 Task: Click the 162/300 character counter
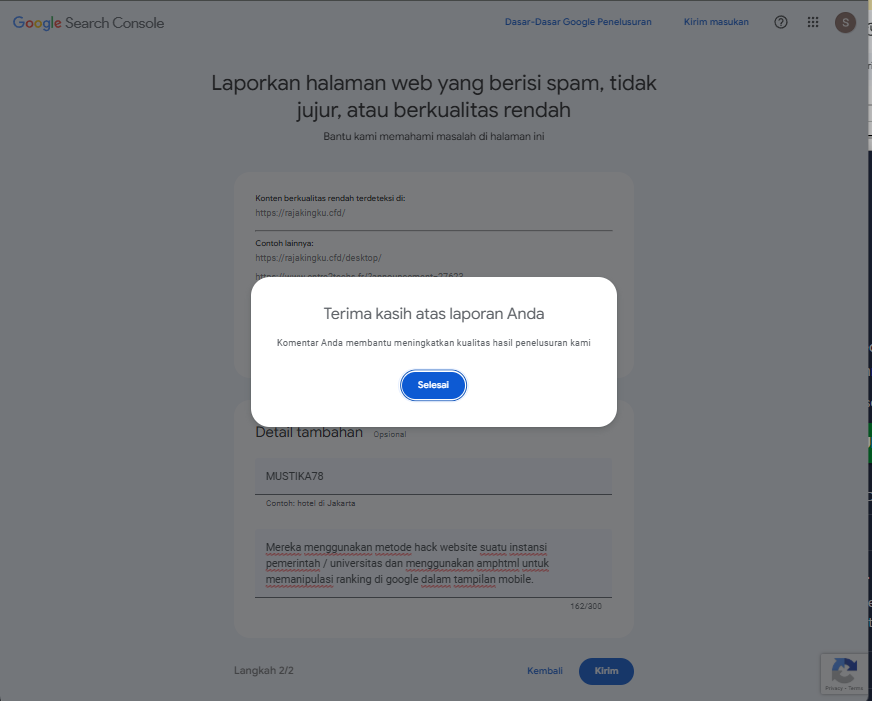coord(586,606)
